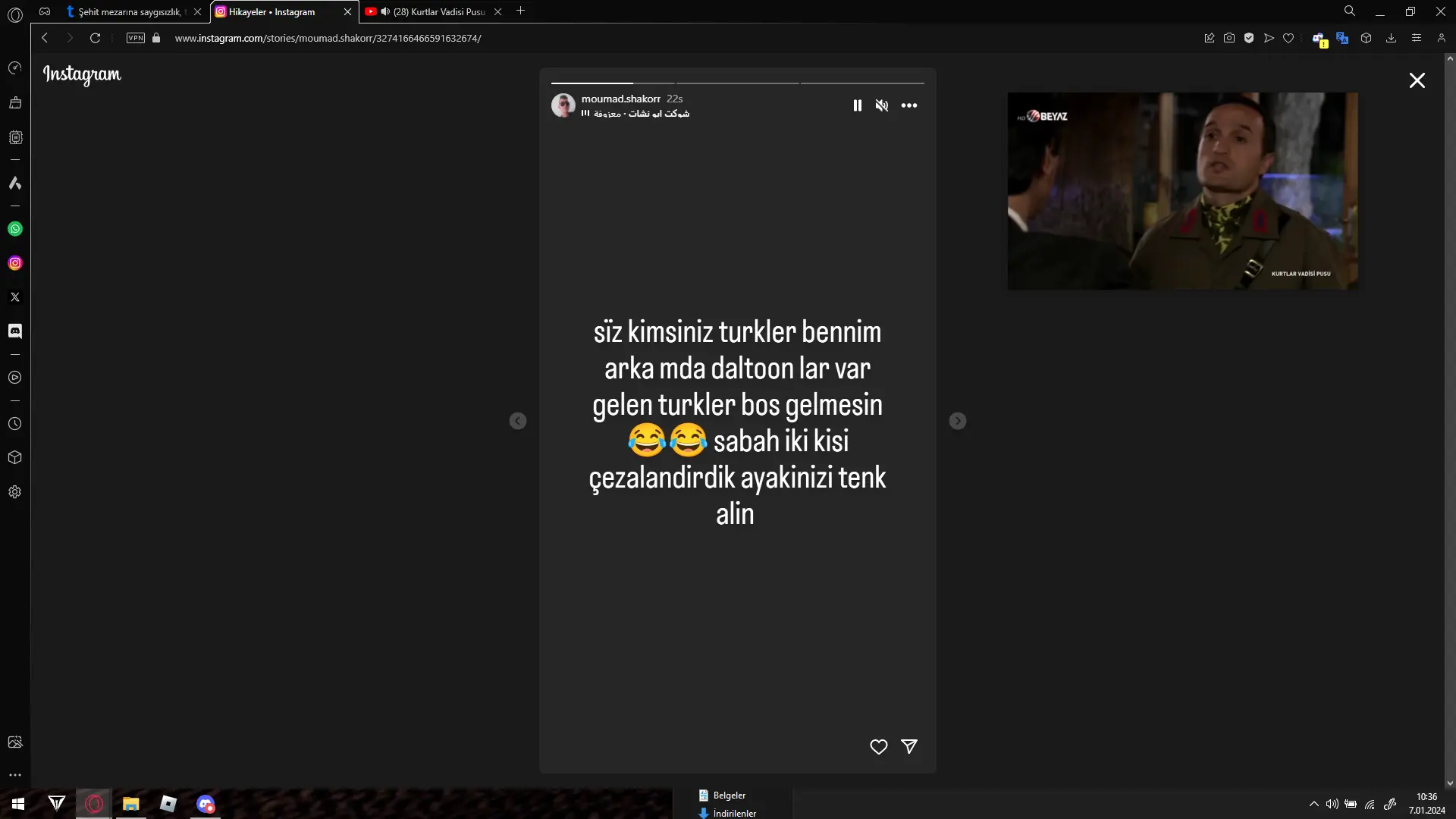1456x819 pixels.
Task: Open the Opera GX taskbar icon
Action: (x=94, y=804)
